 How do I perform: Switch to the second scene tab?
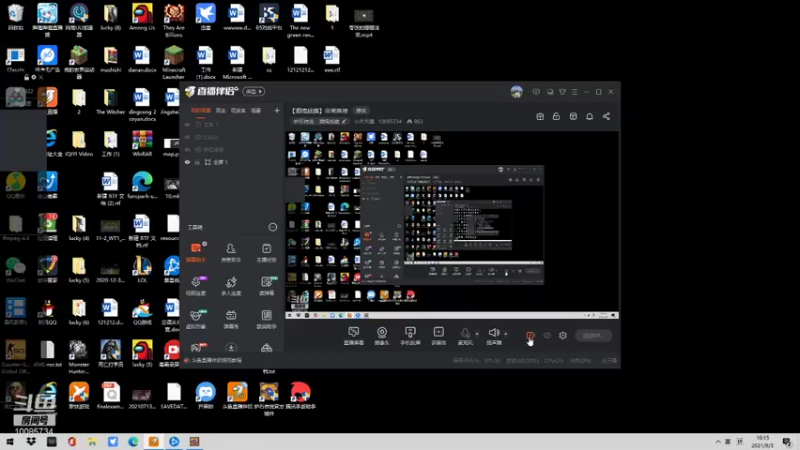220,110
